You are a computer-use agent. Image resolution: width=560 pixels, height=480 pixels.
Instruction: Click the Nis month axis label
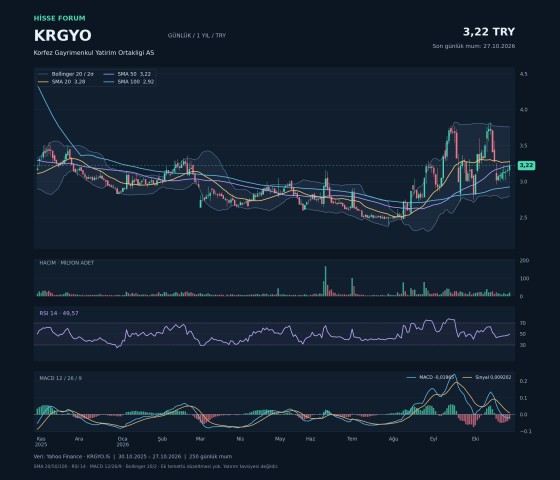pos(240,439)
